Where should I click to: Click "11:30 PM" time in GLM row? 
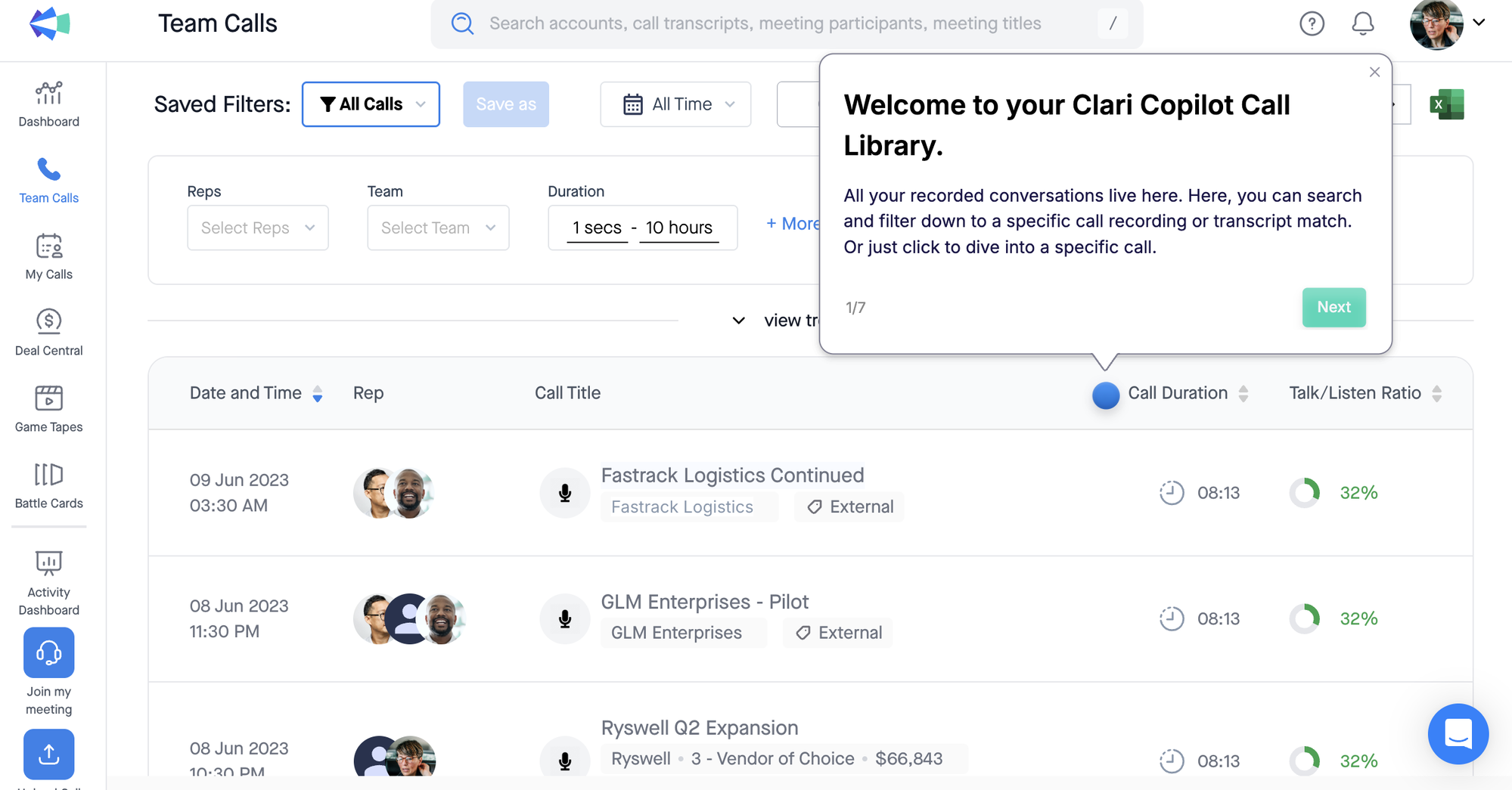(224, 631)
